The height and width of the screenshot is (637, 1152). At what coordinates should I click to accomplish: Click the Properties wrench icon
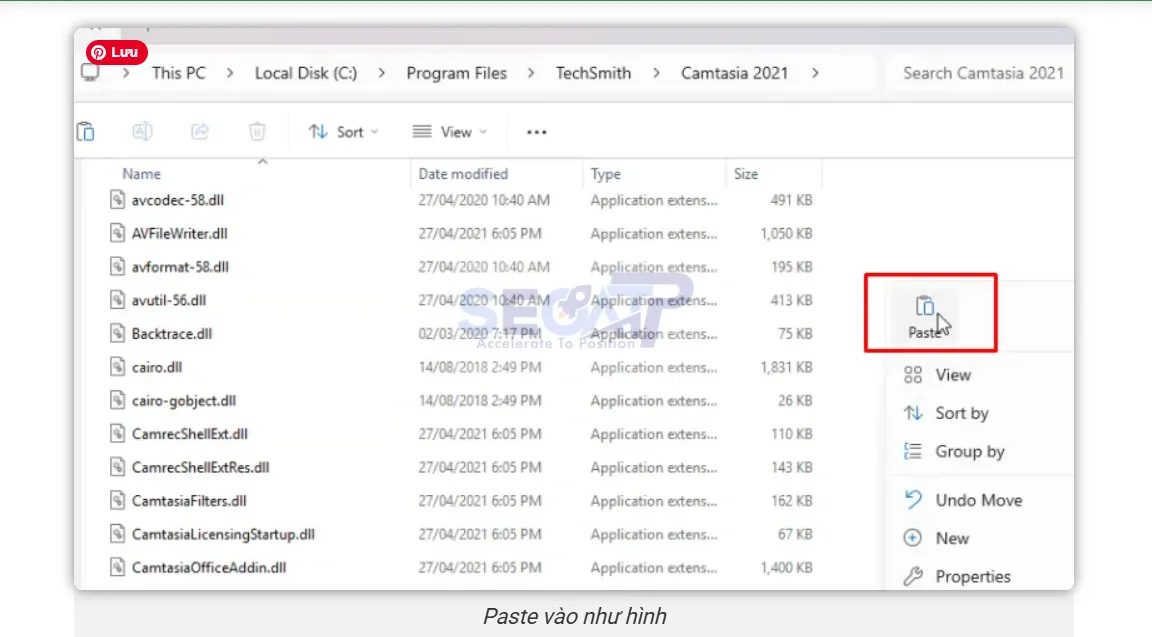(911, 576)
